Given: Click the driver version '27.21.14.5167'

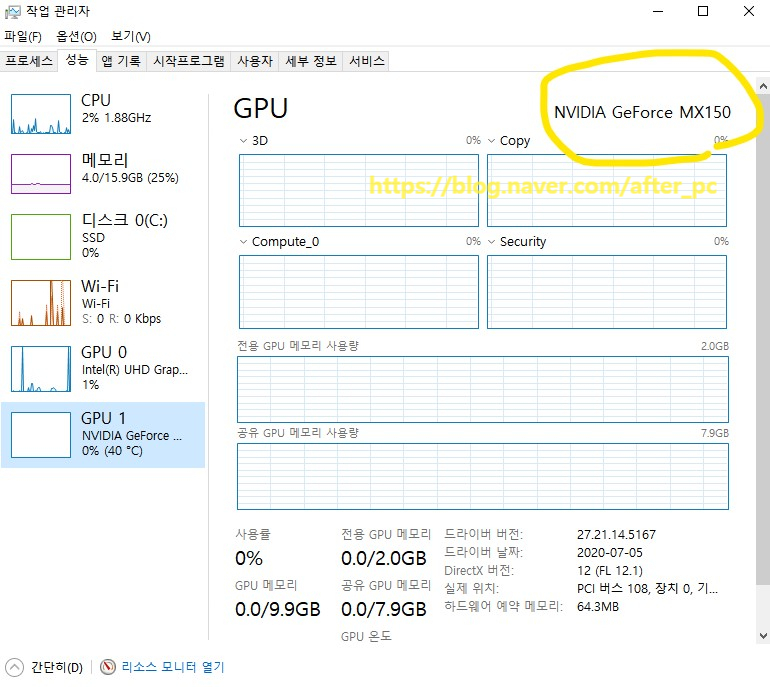Looking at the screenshot, I should point(616,535).
